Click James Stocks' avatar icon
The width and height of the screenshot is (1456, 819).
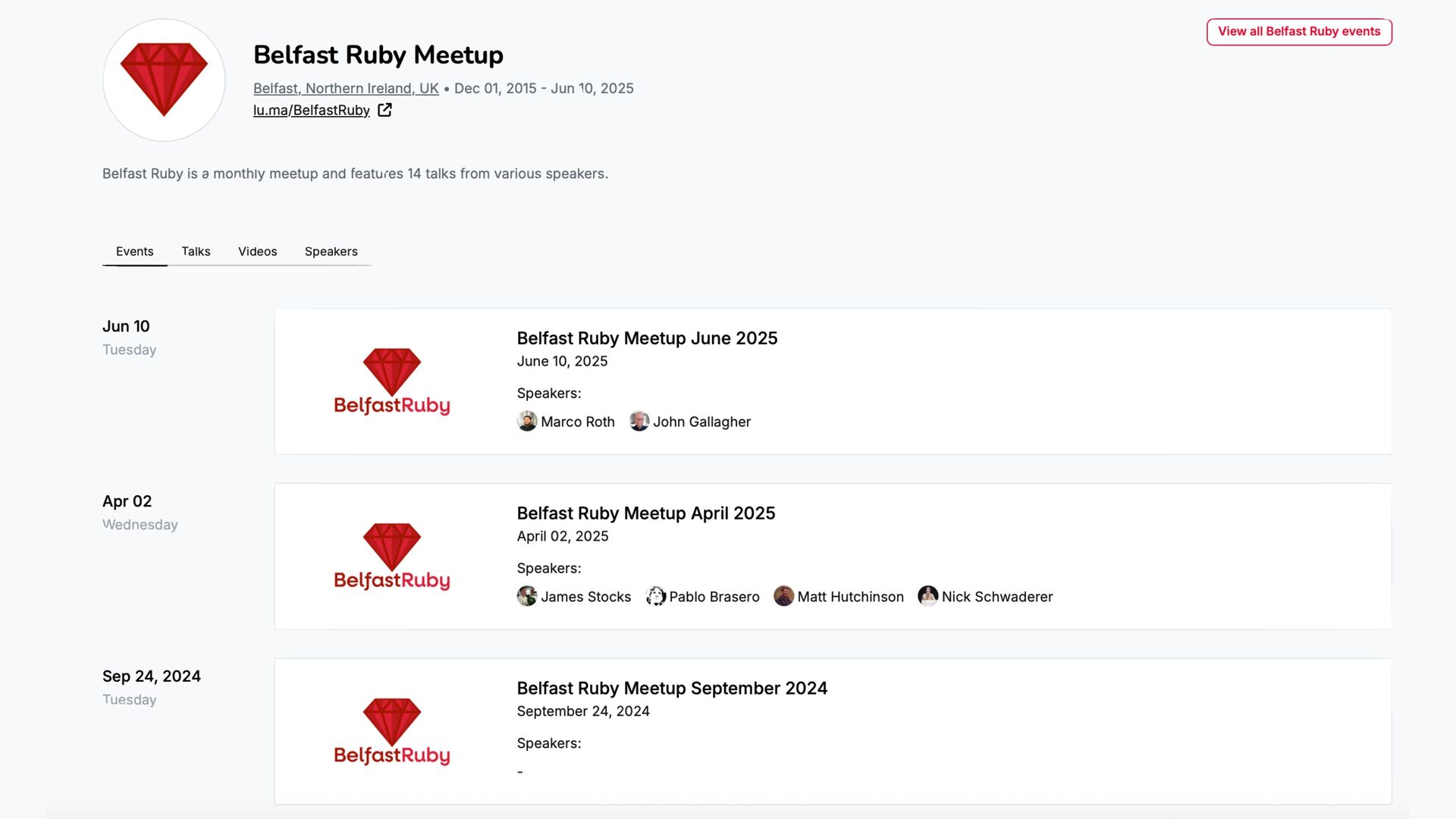pyautogui.click(x=527, y=596)
